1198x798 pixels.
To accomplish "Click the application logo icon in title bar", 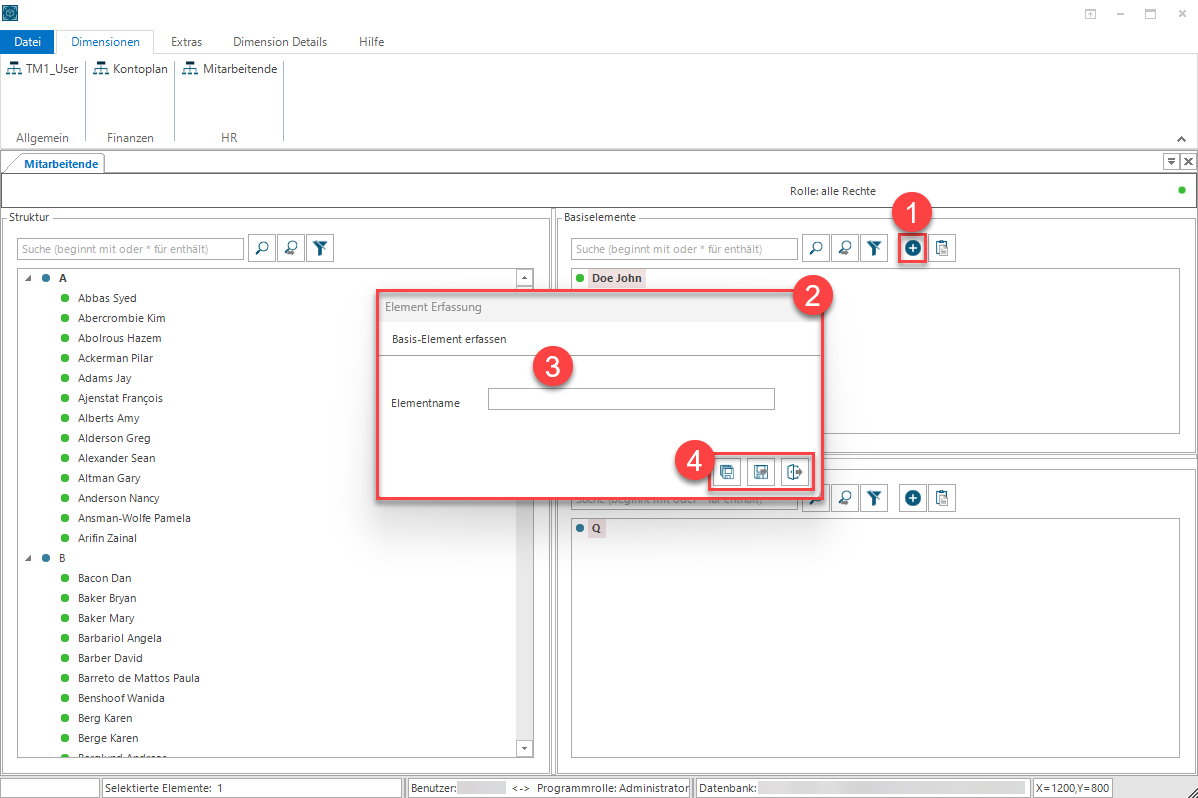I will point(11,13).
